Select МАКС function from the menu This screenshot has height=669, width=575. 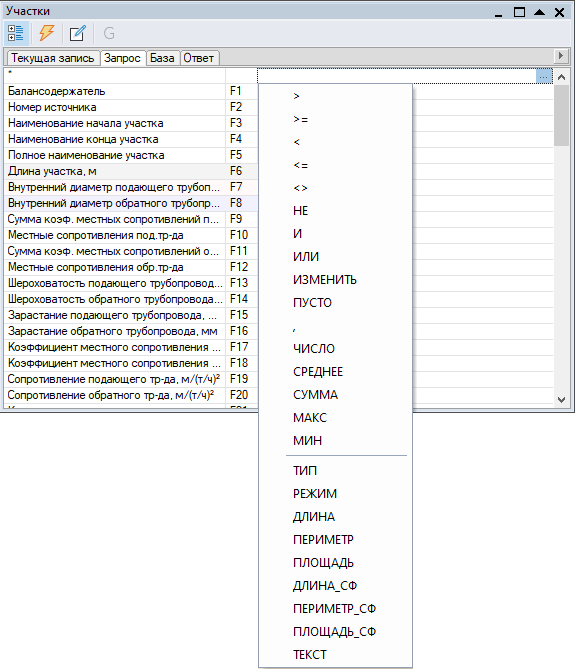335,418
